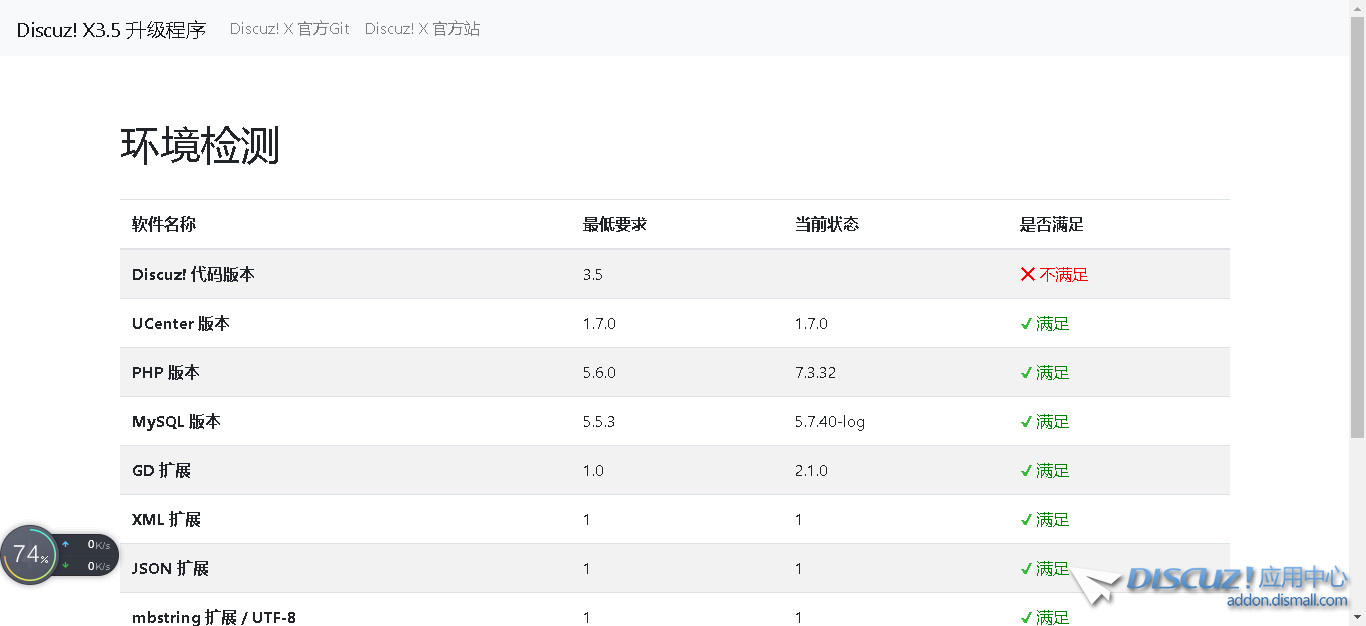Click the 满足 status in the XML 扩展 row
The height and width of the screenshot is (626, 1366).
[x=1053, y=519]
